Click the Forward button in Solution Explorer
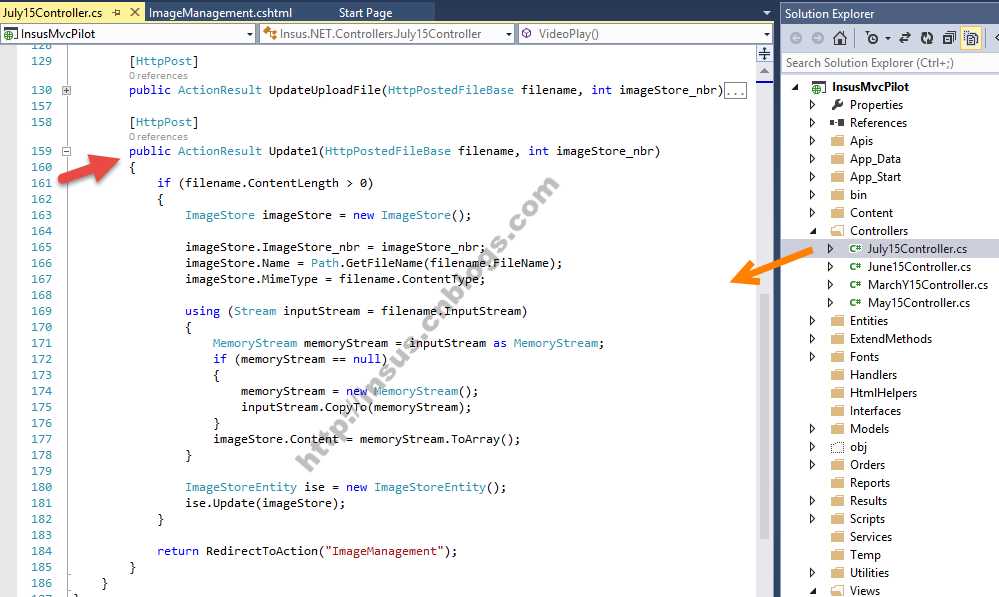999x597 pixels. click(817, 38)
